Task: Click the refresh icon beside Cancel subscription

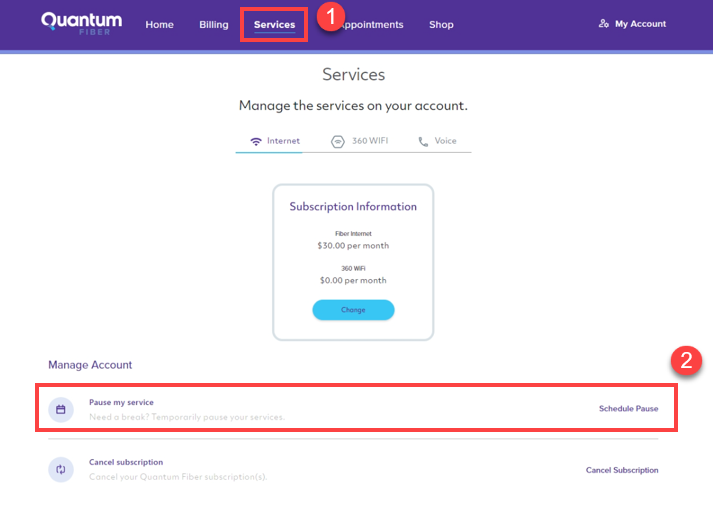Action: pyautogui.click(x=61, y=470)
